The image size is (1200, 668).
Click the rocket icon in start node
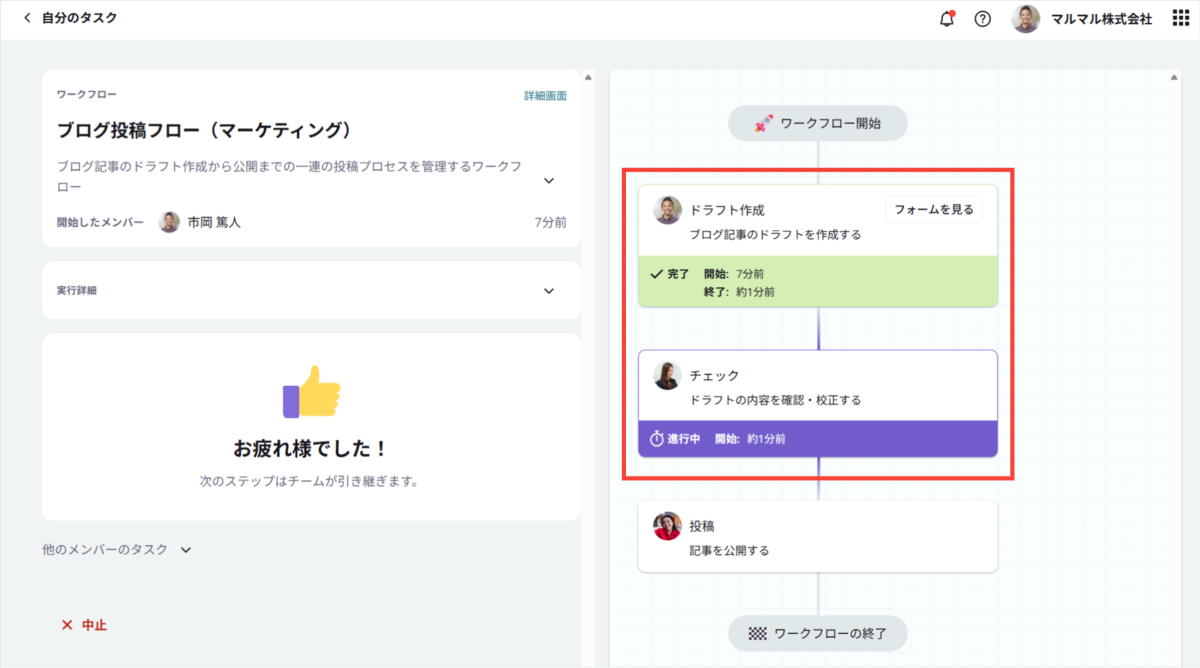[x=763, y=124]
